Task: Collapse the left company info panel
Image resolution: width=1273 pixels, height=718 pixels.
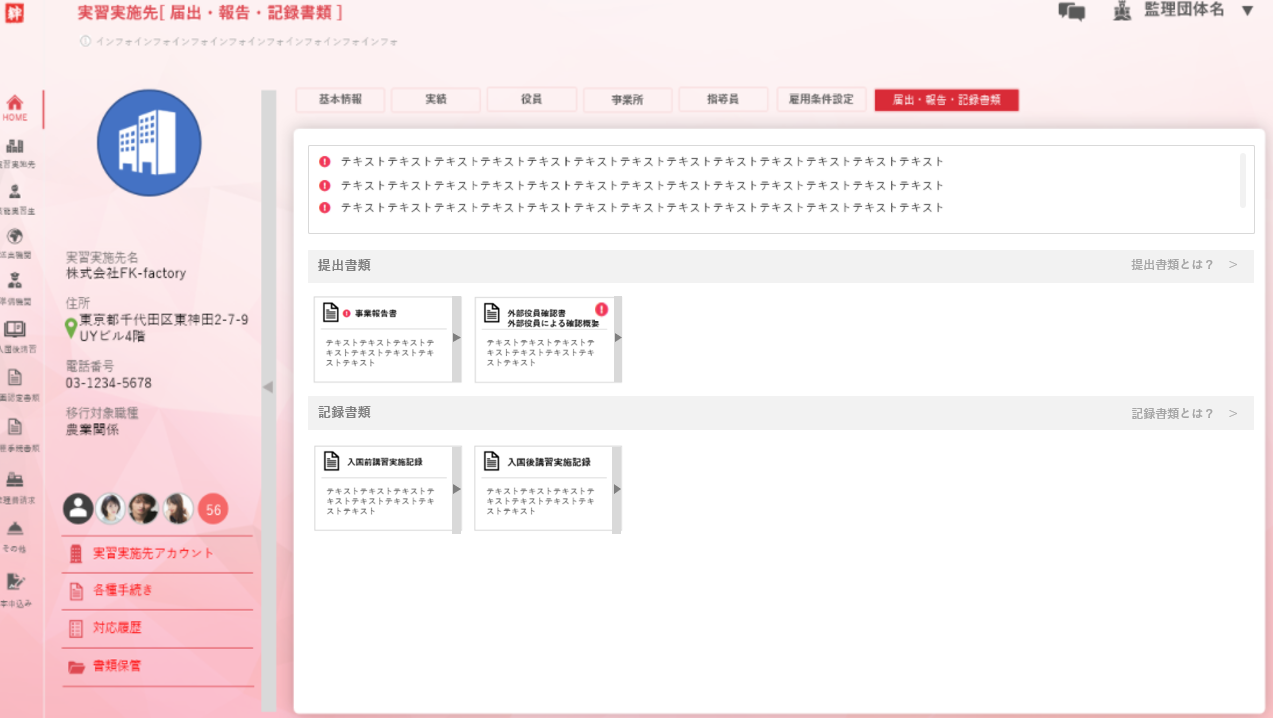Action: coord(268,387)
